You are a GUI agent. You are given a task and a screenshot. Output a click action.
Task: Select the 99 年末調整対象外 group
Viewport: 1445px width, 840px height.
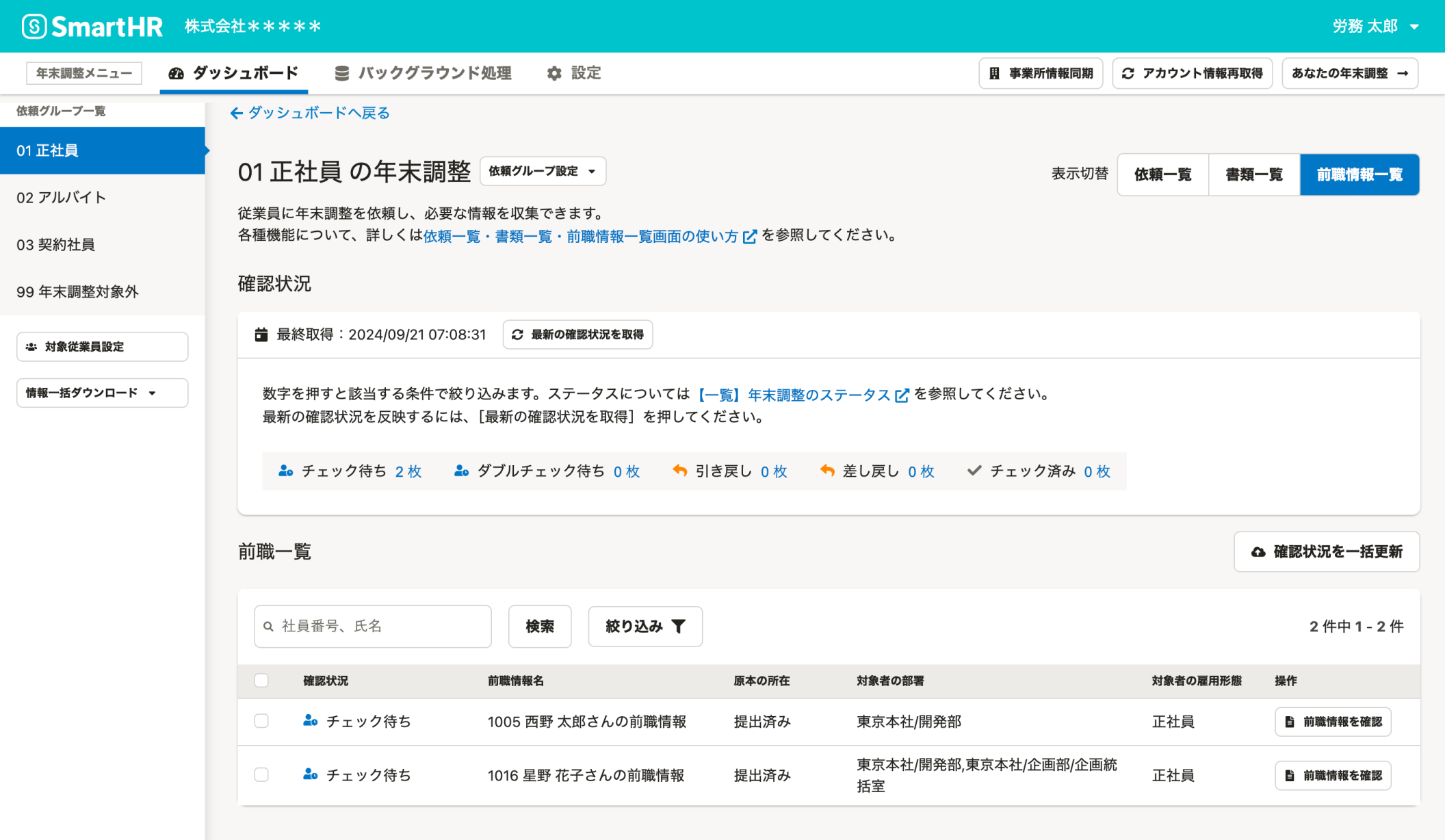103,292
